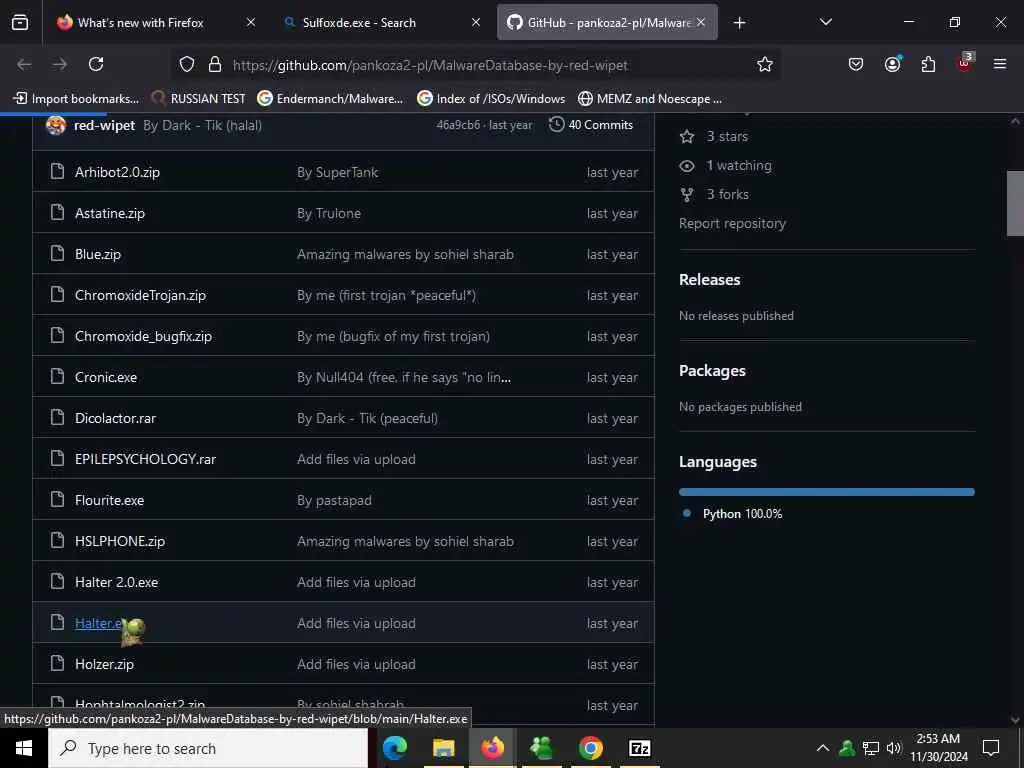1024x768 pixels.
Task: Open a new browser tab
Action: coord(739,23)
